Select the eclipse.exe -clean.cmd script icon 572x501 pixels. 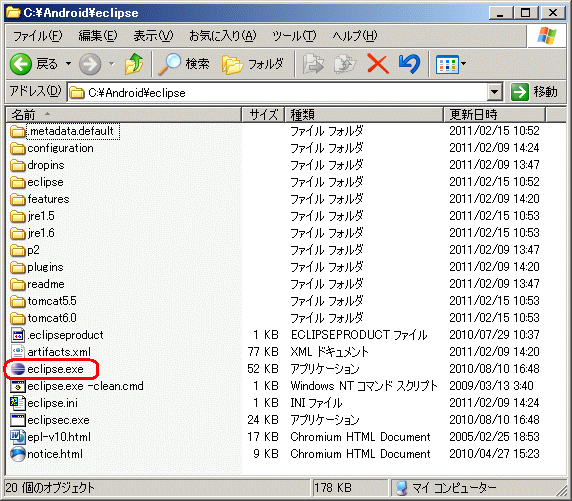(x=18, y=386)
